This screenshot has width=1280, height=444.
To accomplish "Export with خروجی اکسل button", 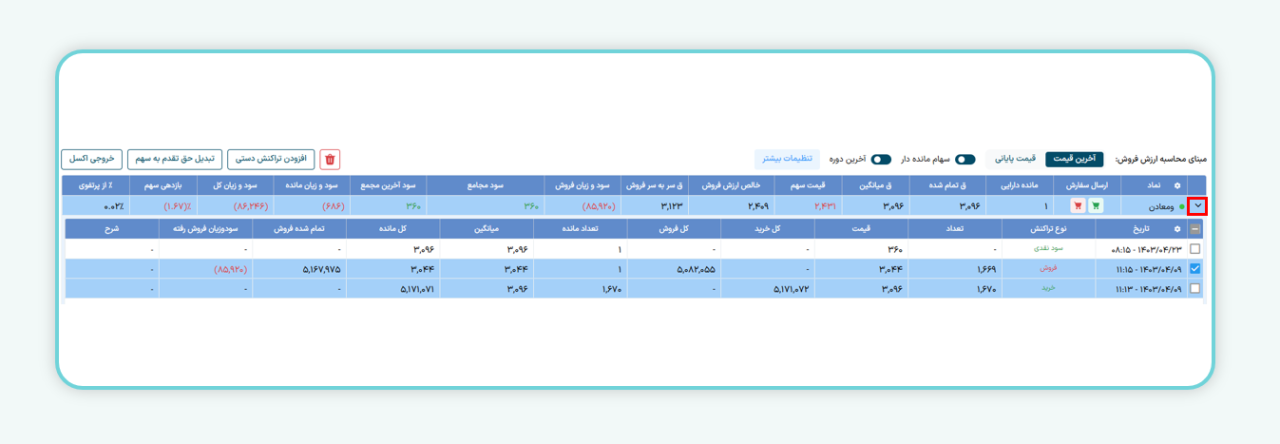I will coord(92,160).
